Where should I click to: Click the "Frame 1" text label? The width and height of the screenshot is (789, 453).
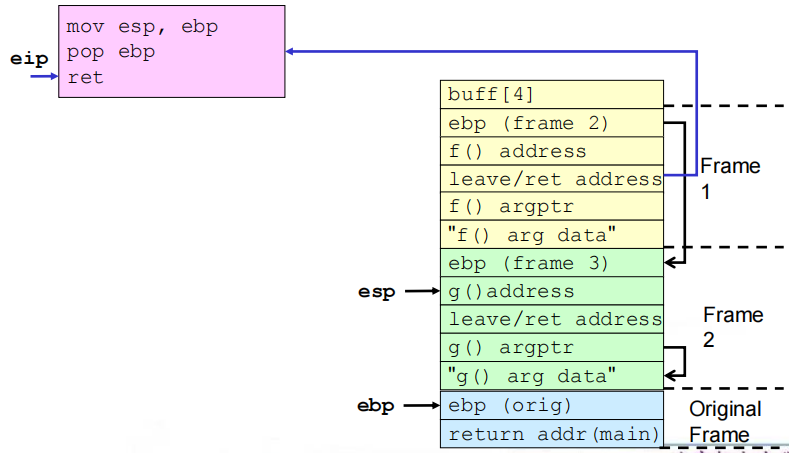pos(730,177)
